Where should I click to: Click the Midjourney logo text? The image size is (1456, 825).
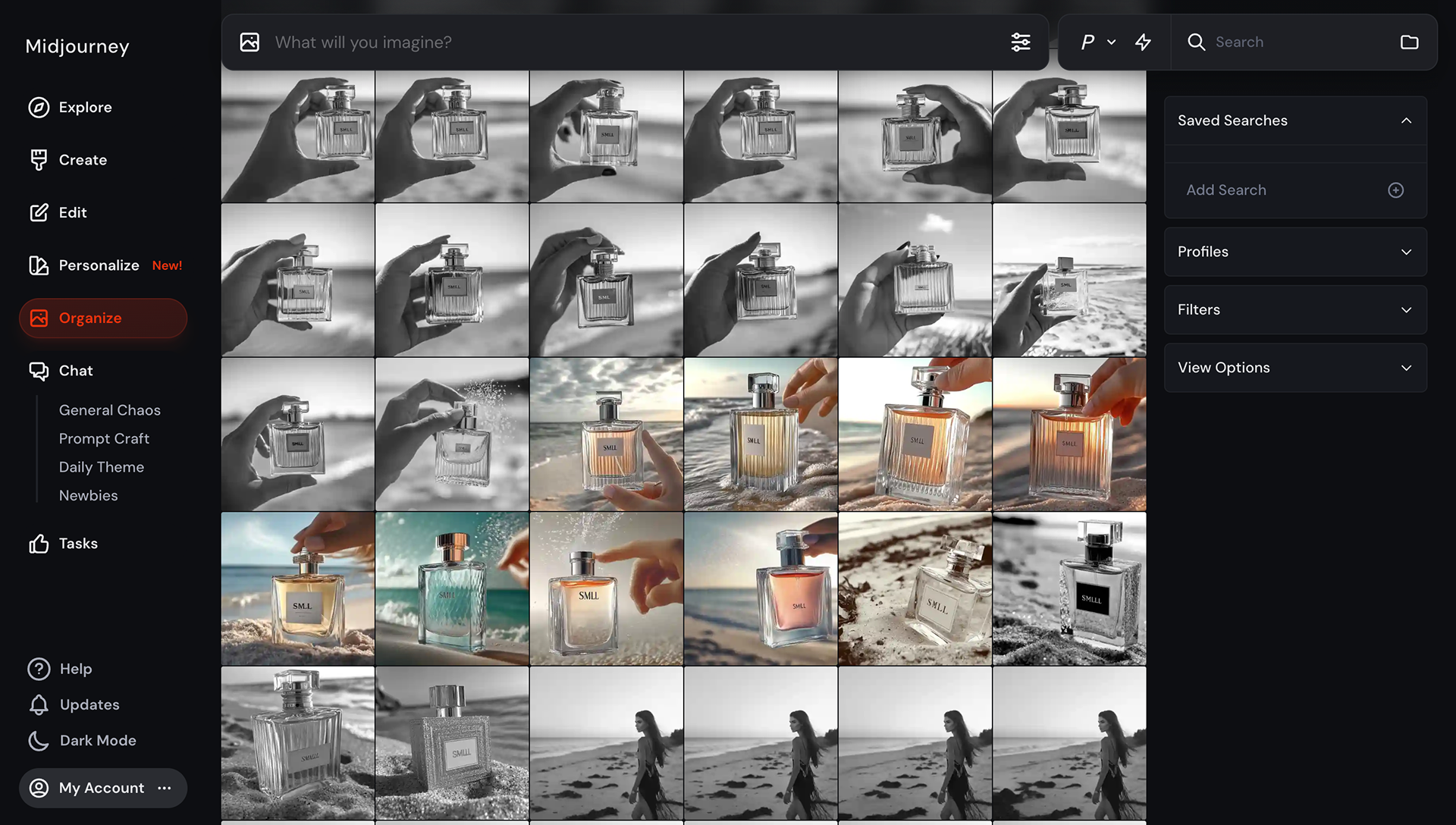coord(77,47)
